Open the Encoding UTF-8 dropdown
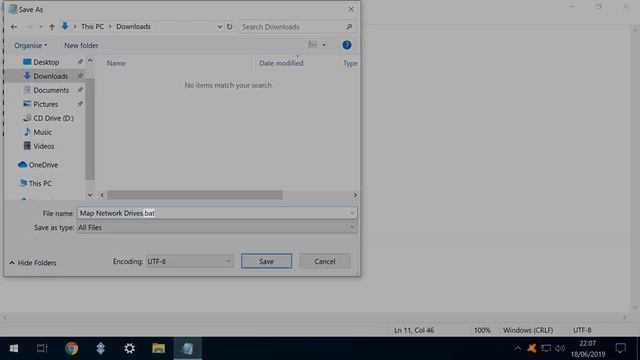Screen dimensions: 640x360 (189, 261)
